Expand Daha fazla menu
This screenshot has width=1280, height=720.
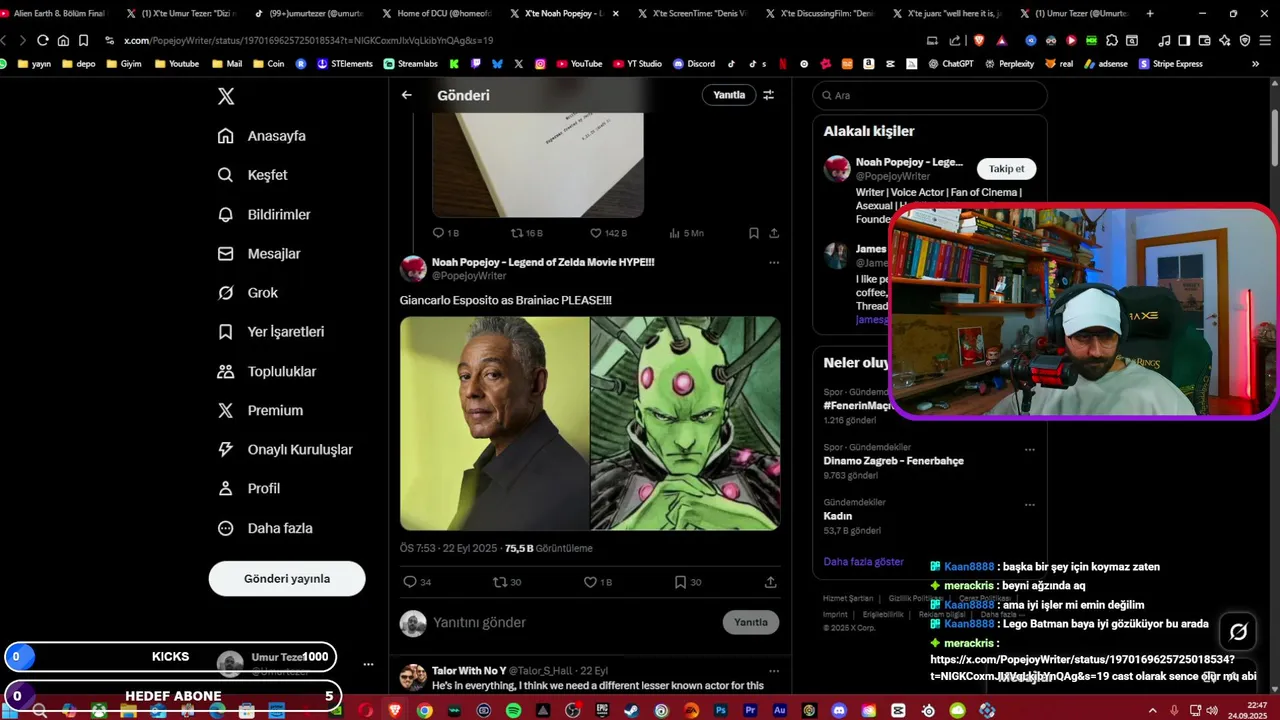pyautogui.click(x=265, y=528)
